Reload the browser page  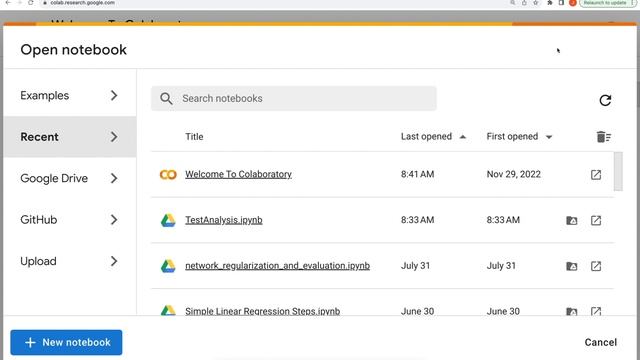click(31, 2)
